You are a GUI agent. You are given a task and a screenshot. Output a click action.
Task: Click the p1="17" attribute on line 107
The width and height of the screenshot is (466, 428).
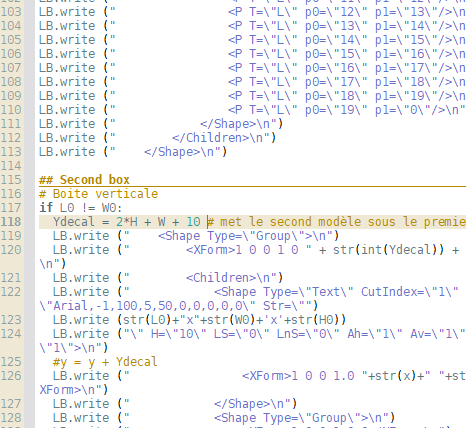click(x=406, y=68)
